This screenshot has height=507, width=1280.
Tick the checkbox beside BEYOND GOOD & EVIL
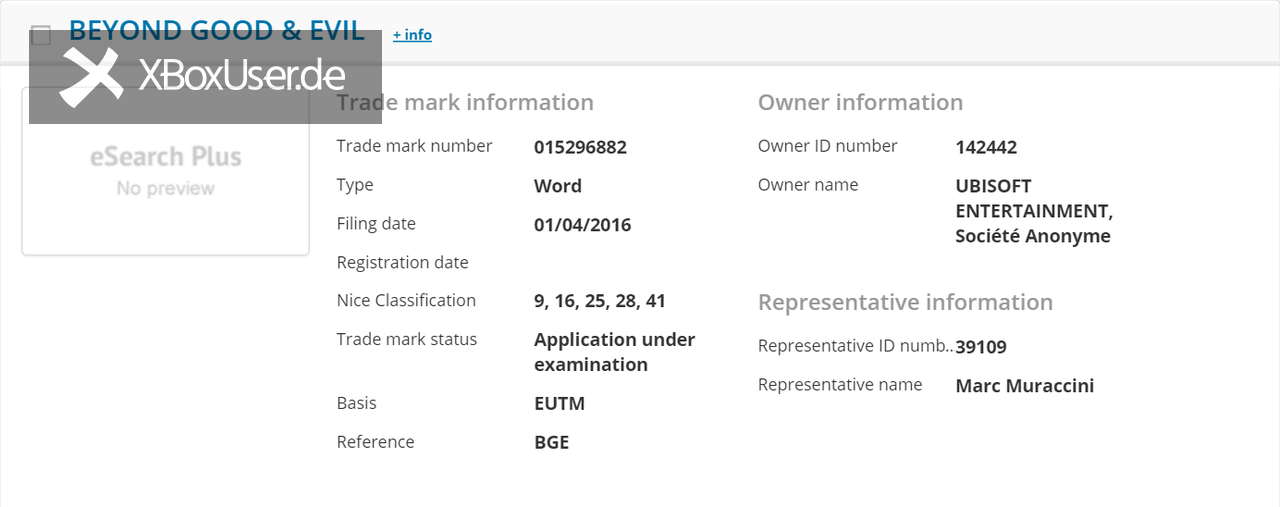pyautogui.click(x=41, y=36)
